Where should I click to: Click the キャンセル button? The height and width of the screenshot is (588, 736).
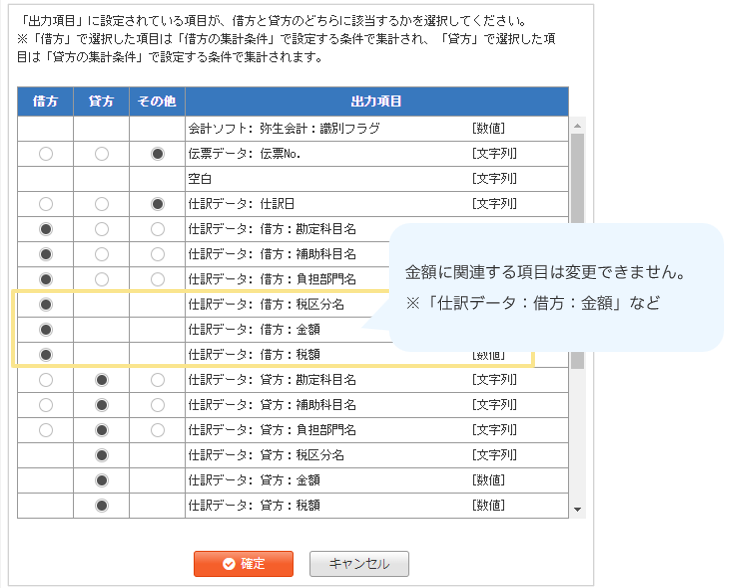[x=359, y=564]
